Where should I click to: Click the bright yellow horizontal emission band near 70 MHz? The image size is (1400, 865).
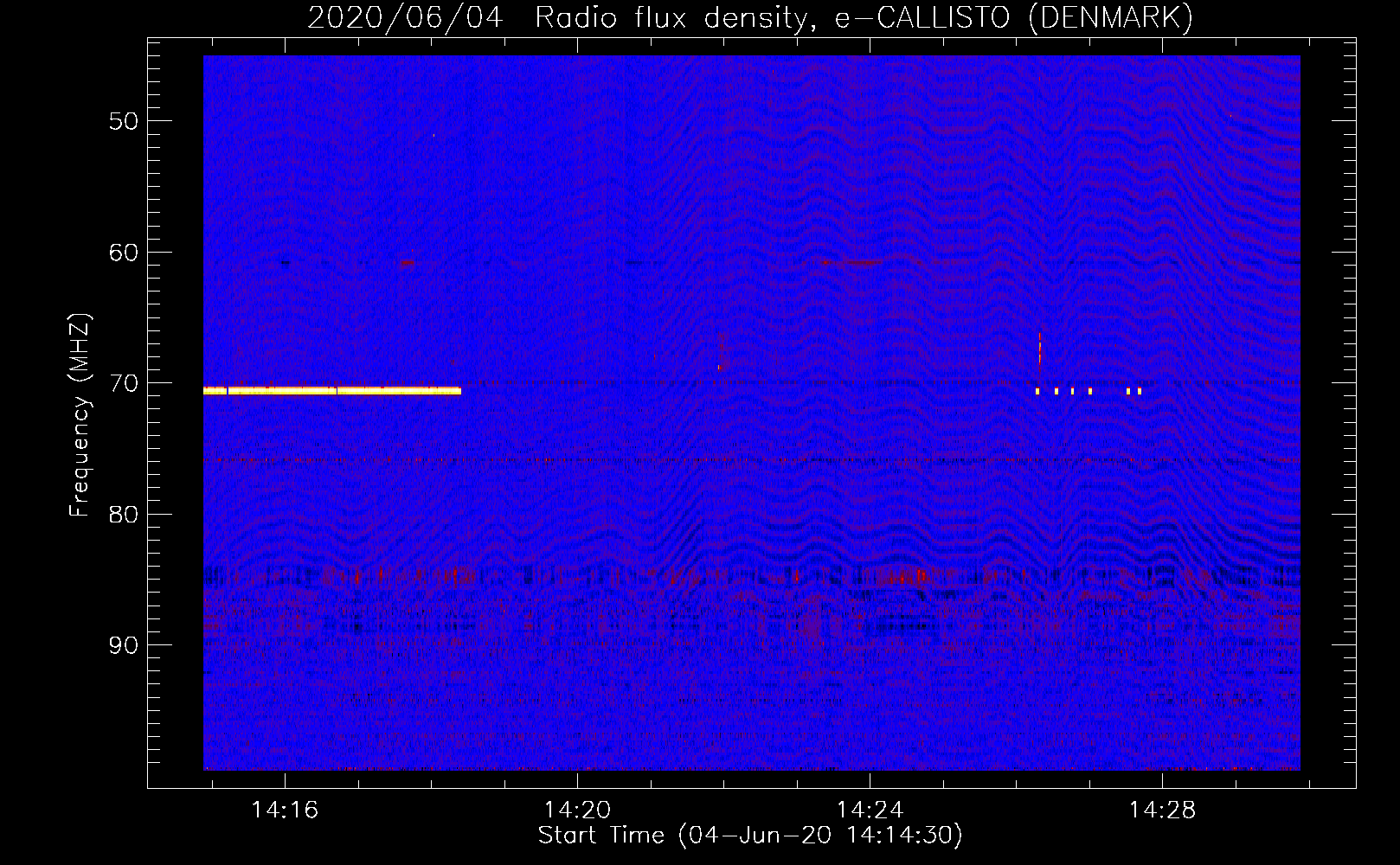[x=332, y=391]
